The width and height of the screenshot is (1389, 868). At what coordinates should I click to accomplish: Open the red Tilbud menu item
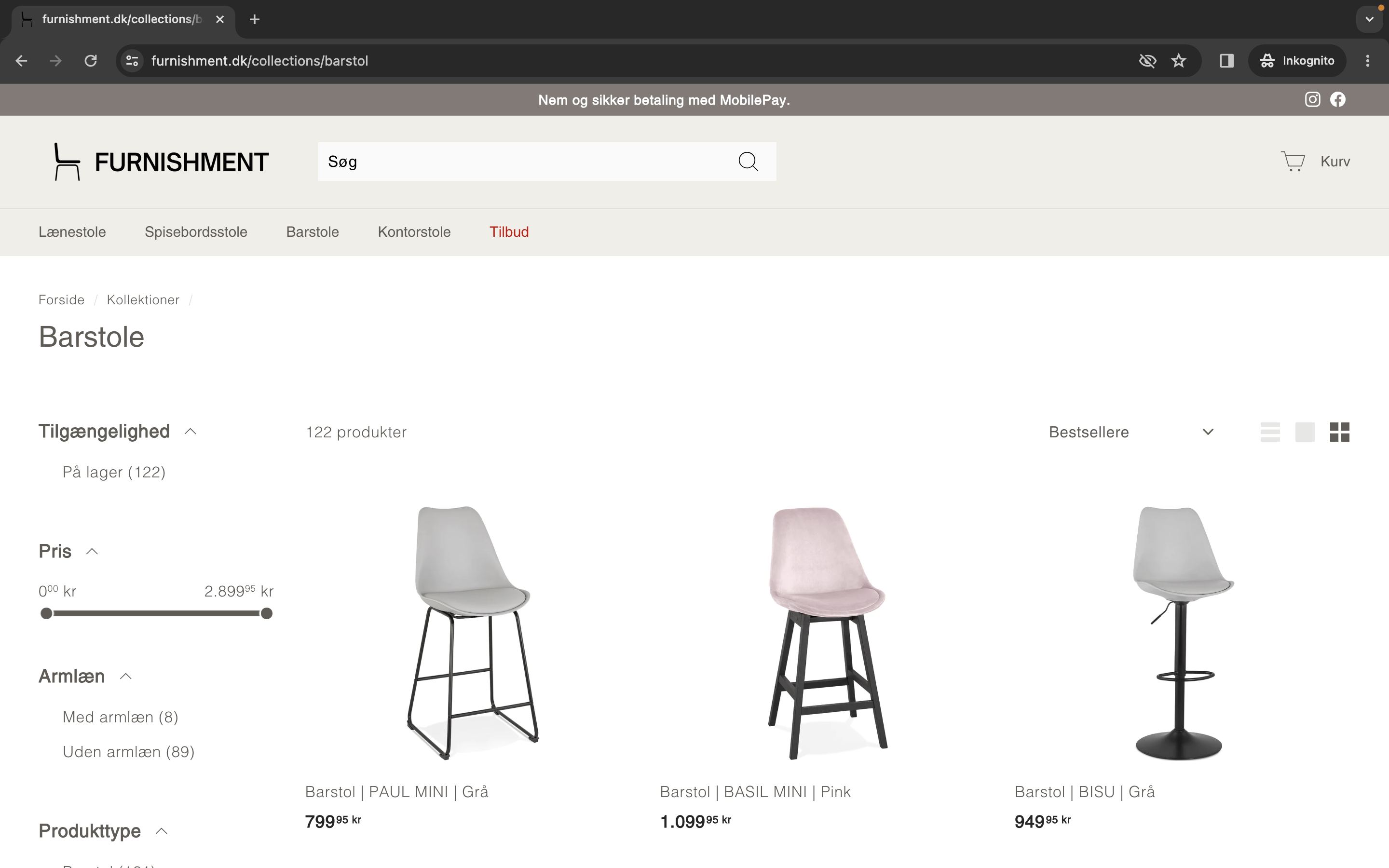(x=508, y=232)
